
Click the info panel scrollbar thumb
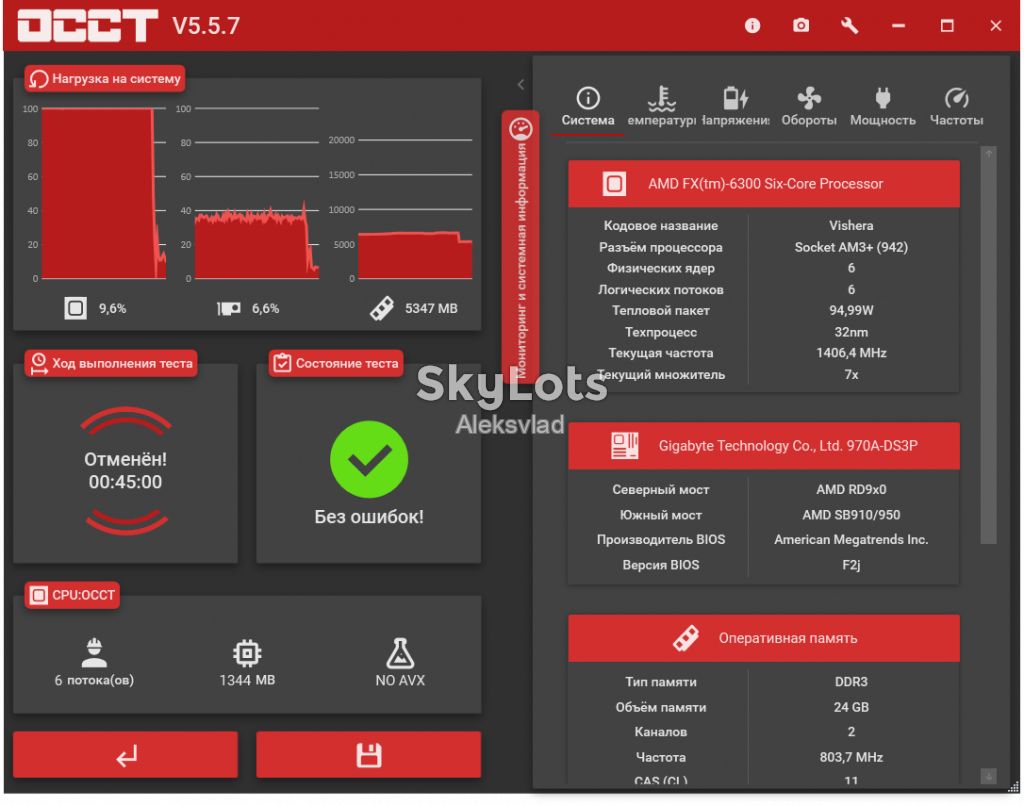click(x=989, y=353)
